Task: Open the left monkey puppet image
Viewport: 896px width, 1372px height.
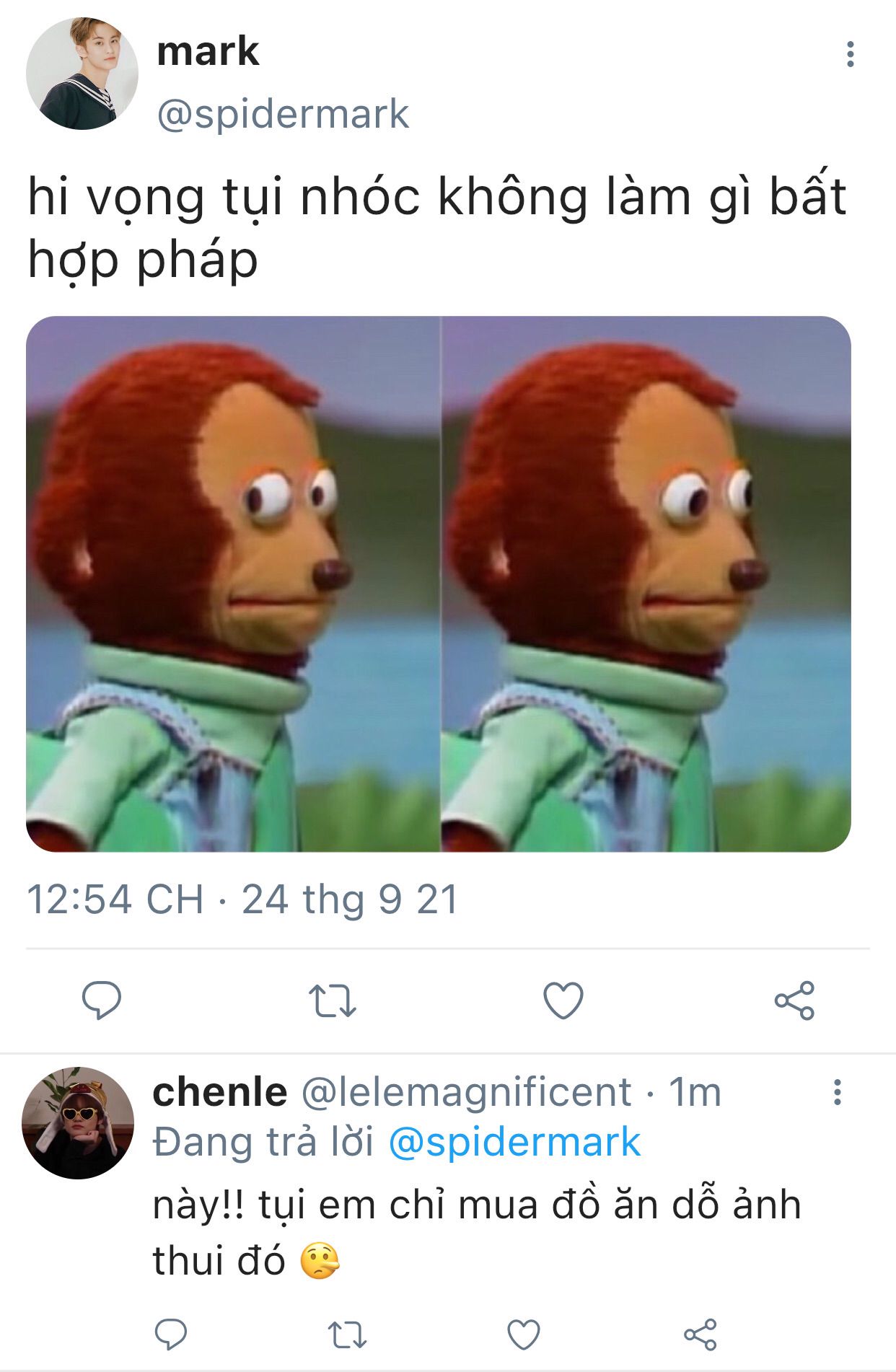Action: tap(233, 584)
